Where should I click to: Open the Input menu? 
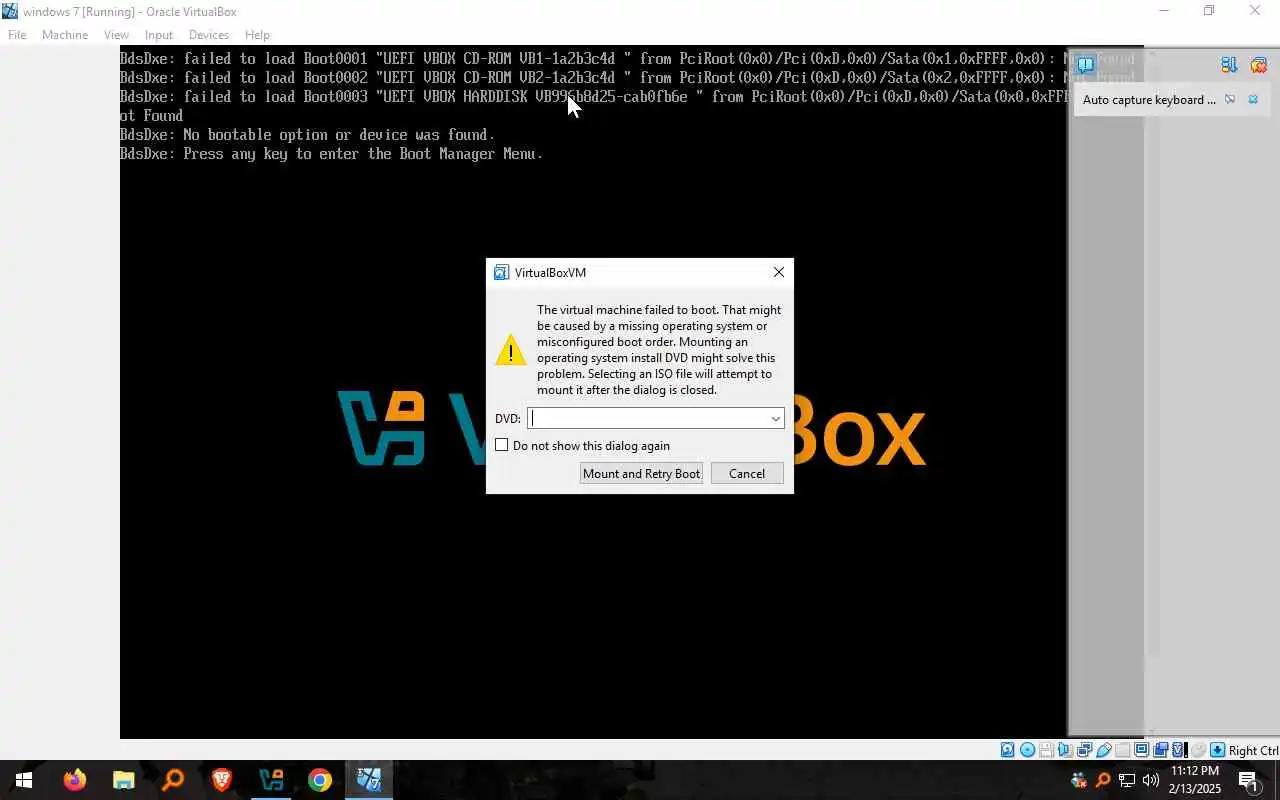(x=159, y=34)
